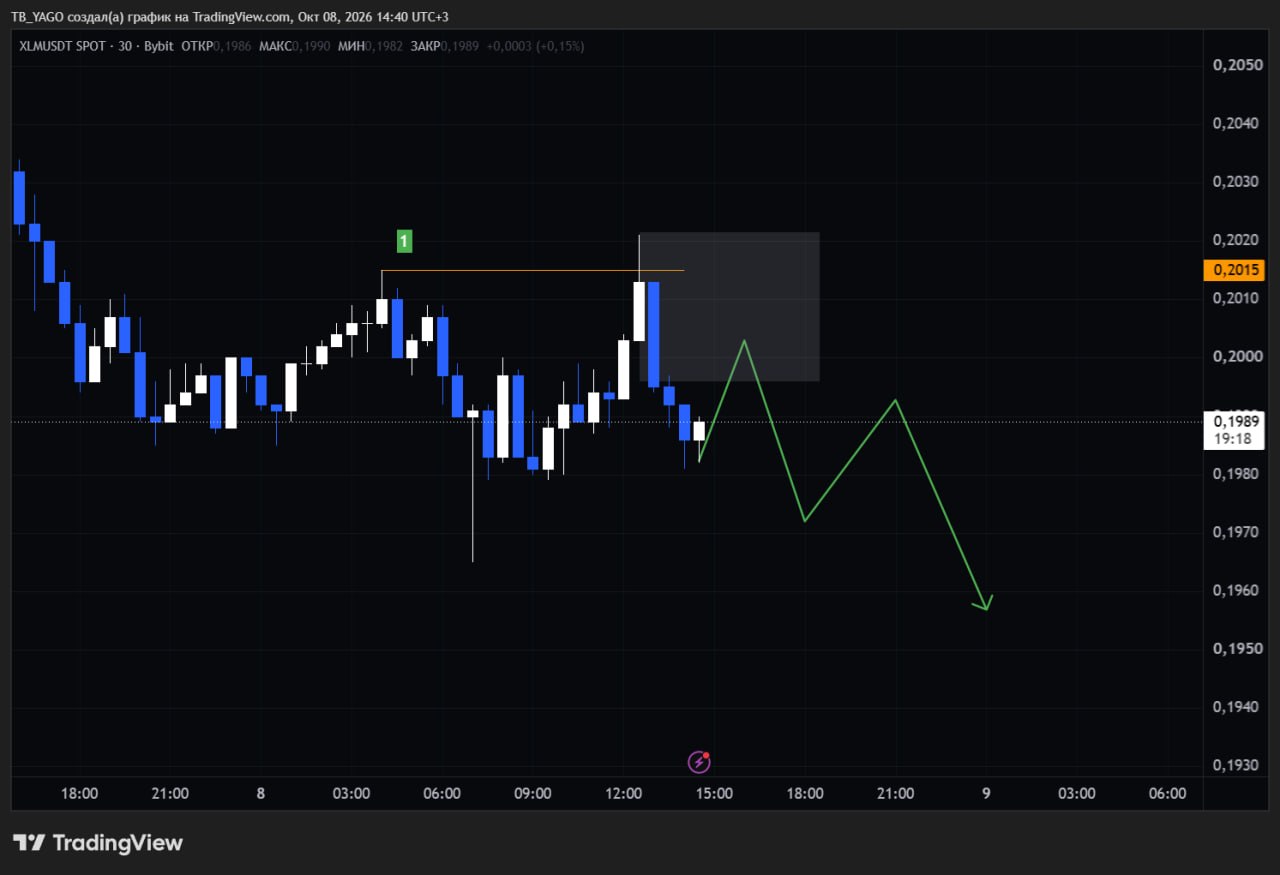Click the 12:00 time axis label

[623, 793]
